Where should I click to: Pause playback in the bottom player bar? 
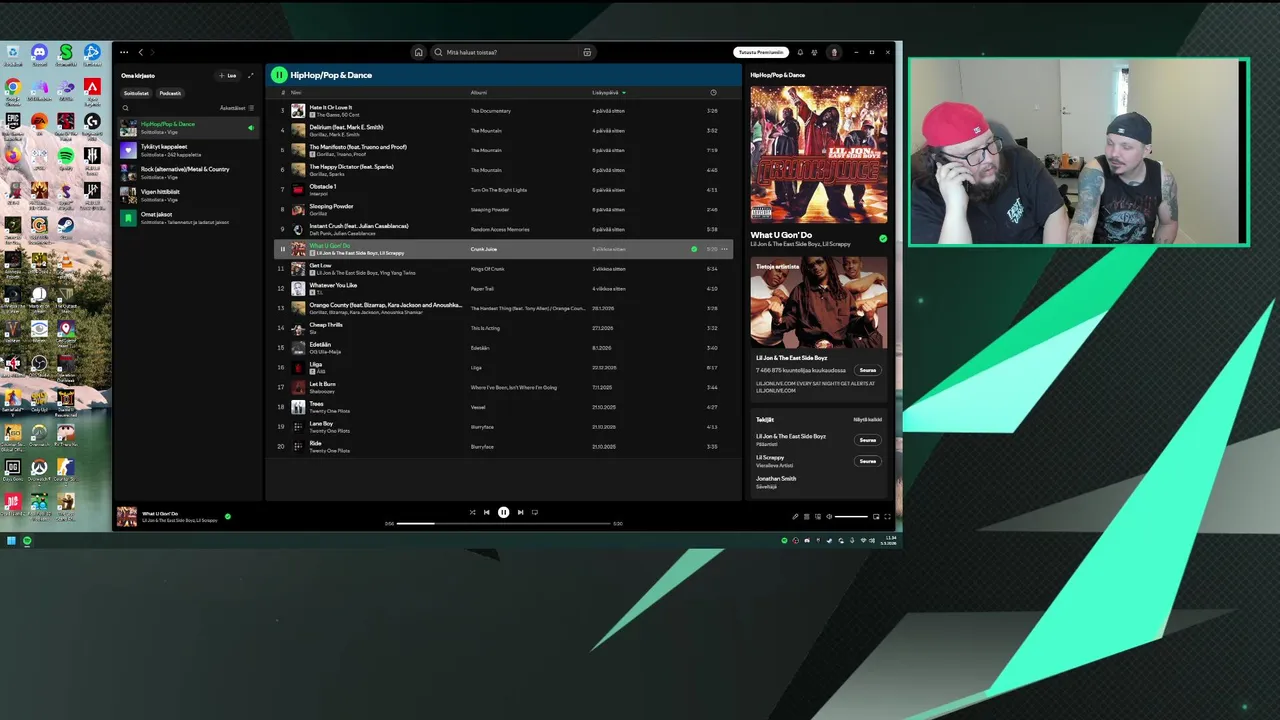(503, 512)
